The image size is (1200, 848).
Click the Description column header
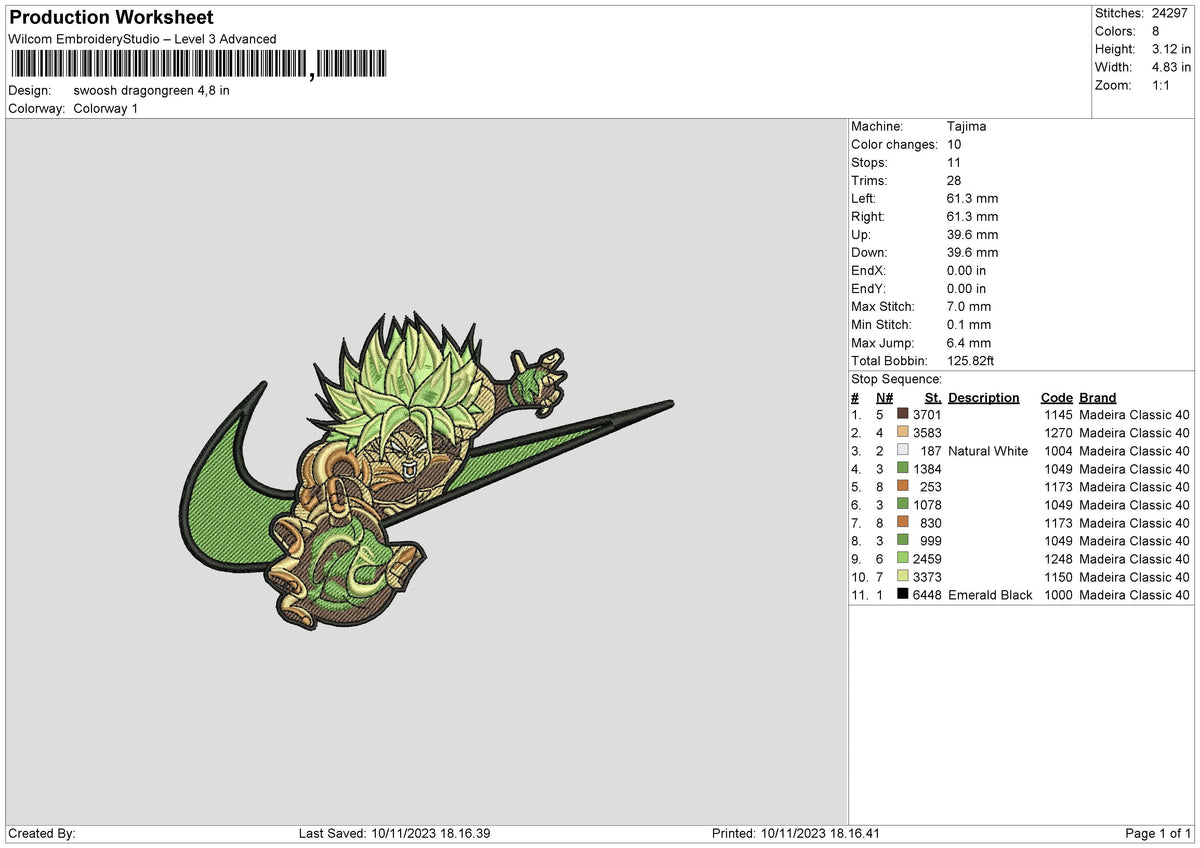[984, 397]
